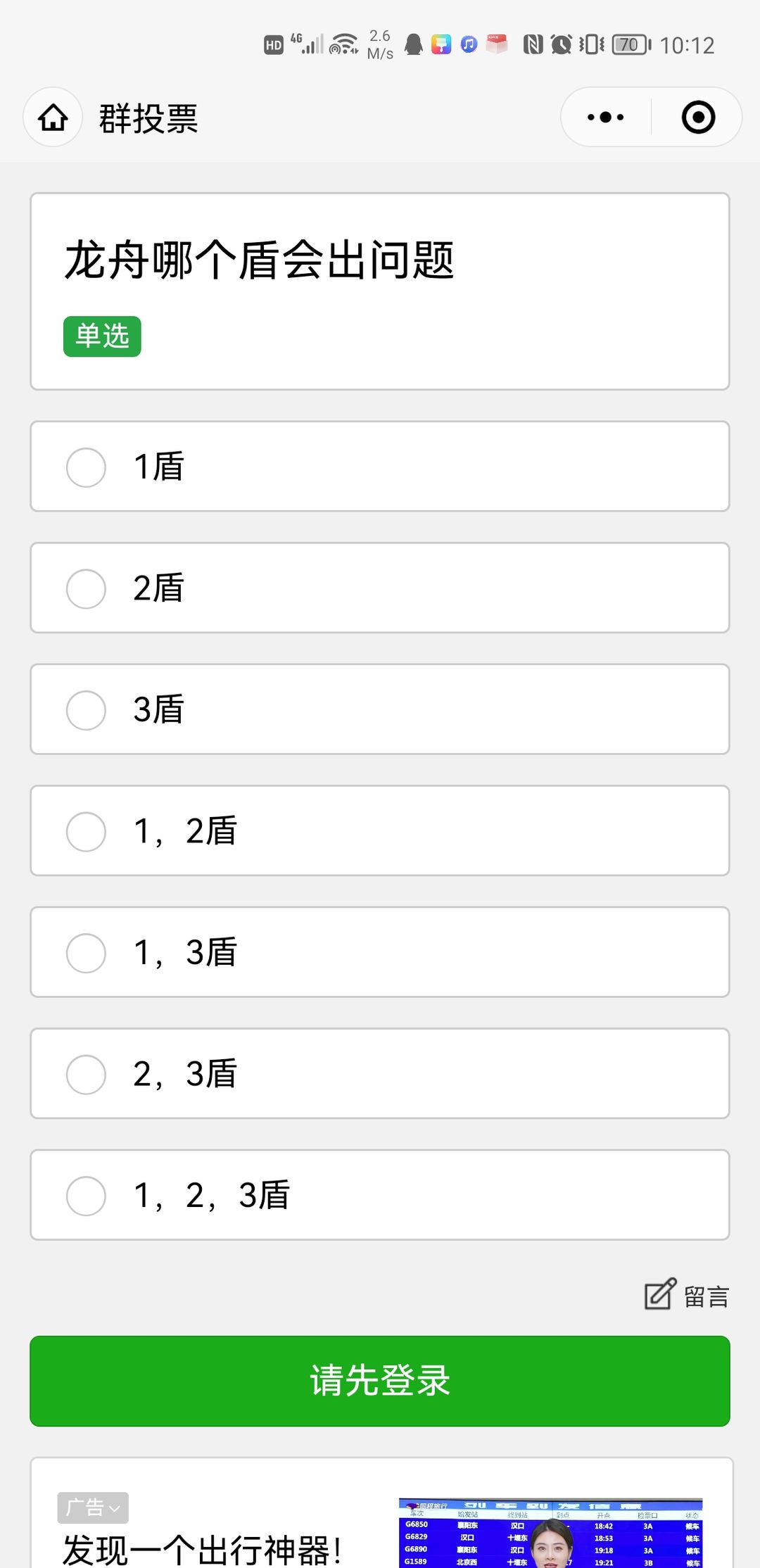The width and height of the screenshot is (760, 1568).
Task: Choose the 1，2，3盾 option
Action: 380,1195
